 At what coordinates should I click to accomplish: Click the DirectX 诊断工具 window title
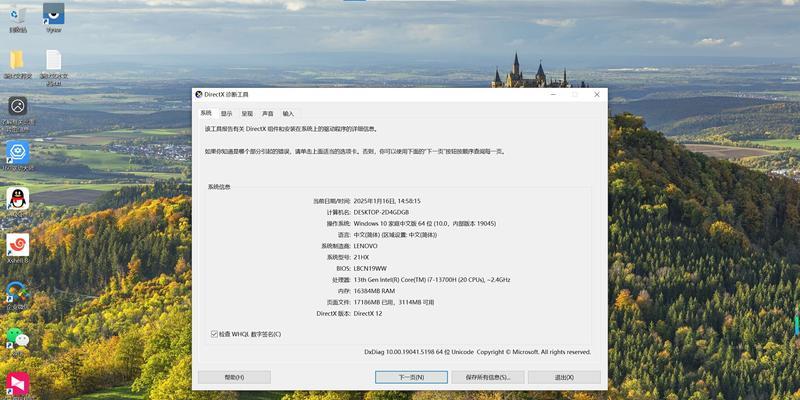(227, 94)
